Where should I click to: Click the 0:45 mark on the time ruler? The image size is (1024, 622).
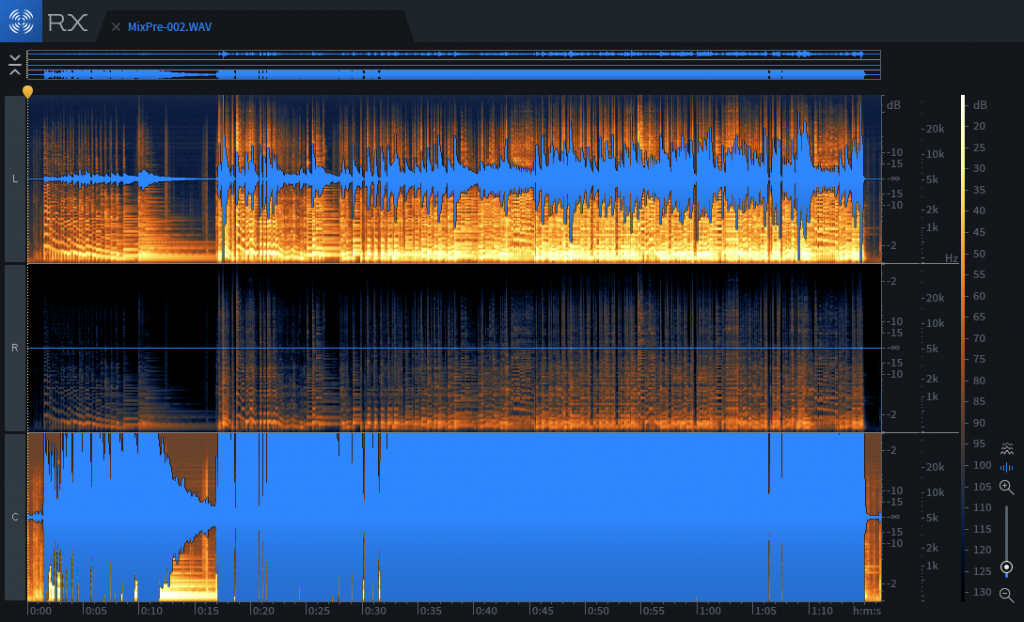(x=542, y=611)
